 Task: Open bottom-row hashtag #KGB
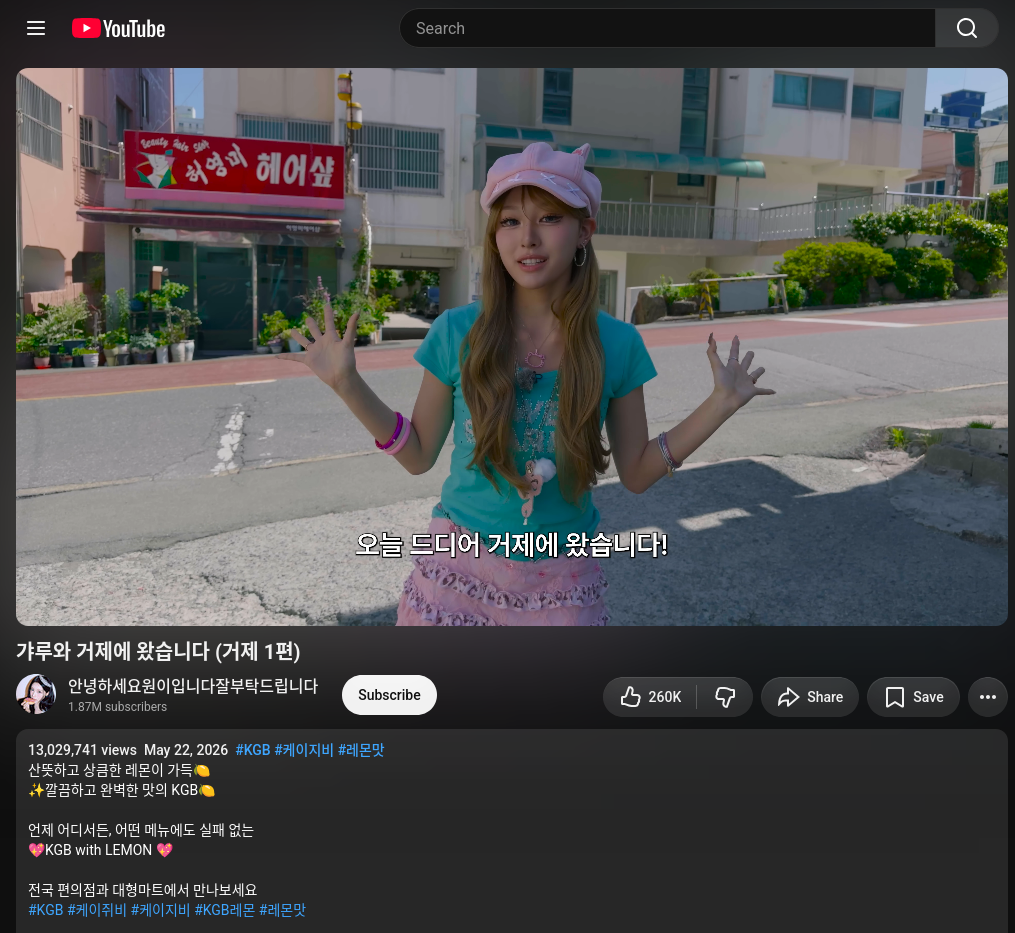click(46, 910)
